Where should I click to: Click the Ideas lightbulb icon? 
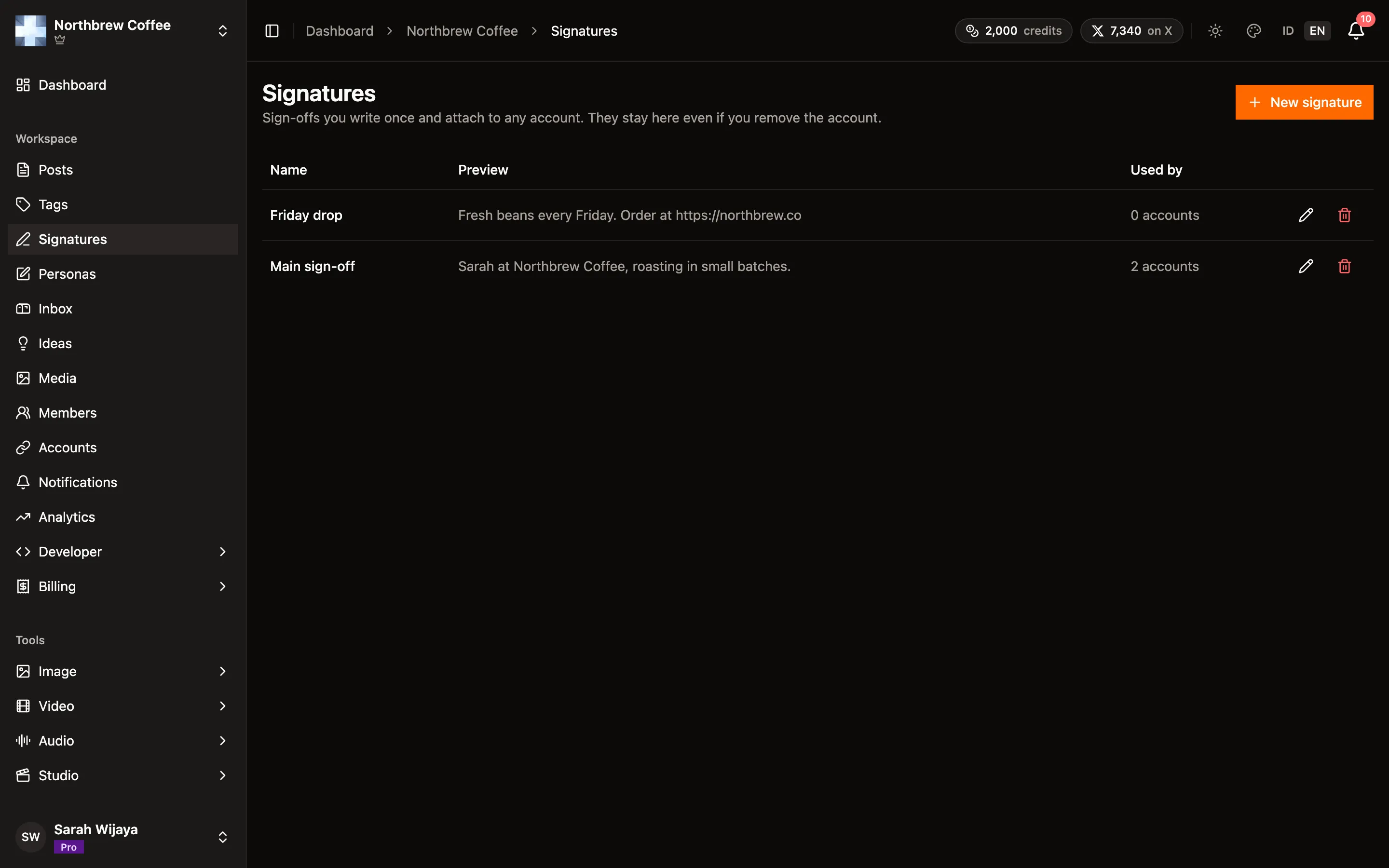tap(23, 343)
